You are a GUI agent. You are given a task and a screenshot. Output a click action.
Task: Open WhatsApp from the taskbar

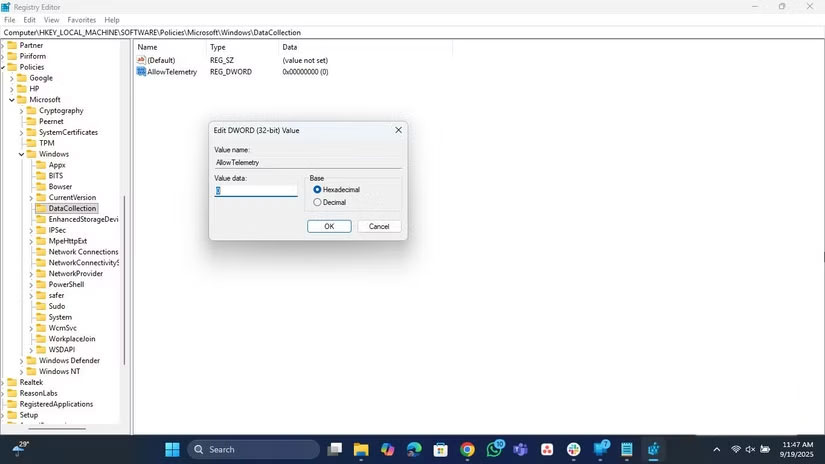click(495, 449)
